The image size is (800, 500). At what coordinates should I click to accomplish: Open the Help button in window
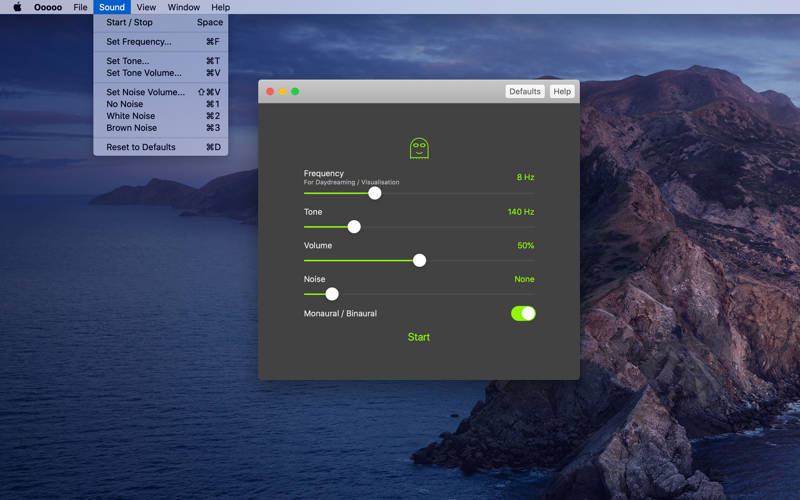pyautogui.click(x=562, y=91)
